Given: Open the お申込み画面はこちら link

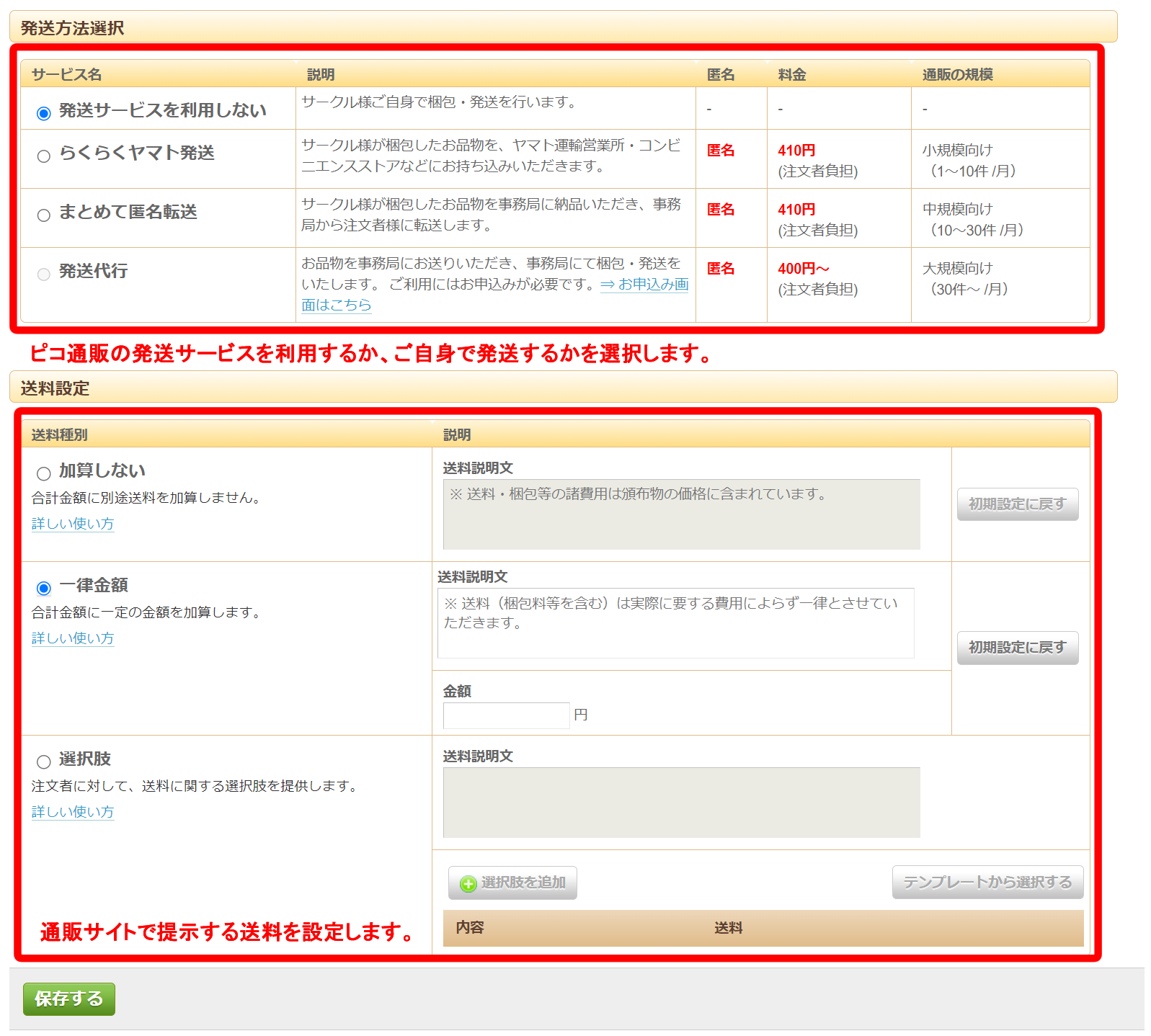Looking at the screenshot, I should [644, 285].
